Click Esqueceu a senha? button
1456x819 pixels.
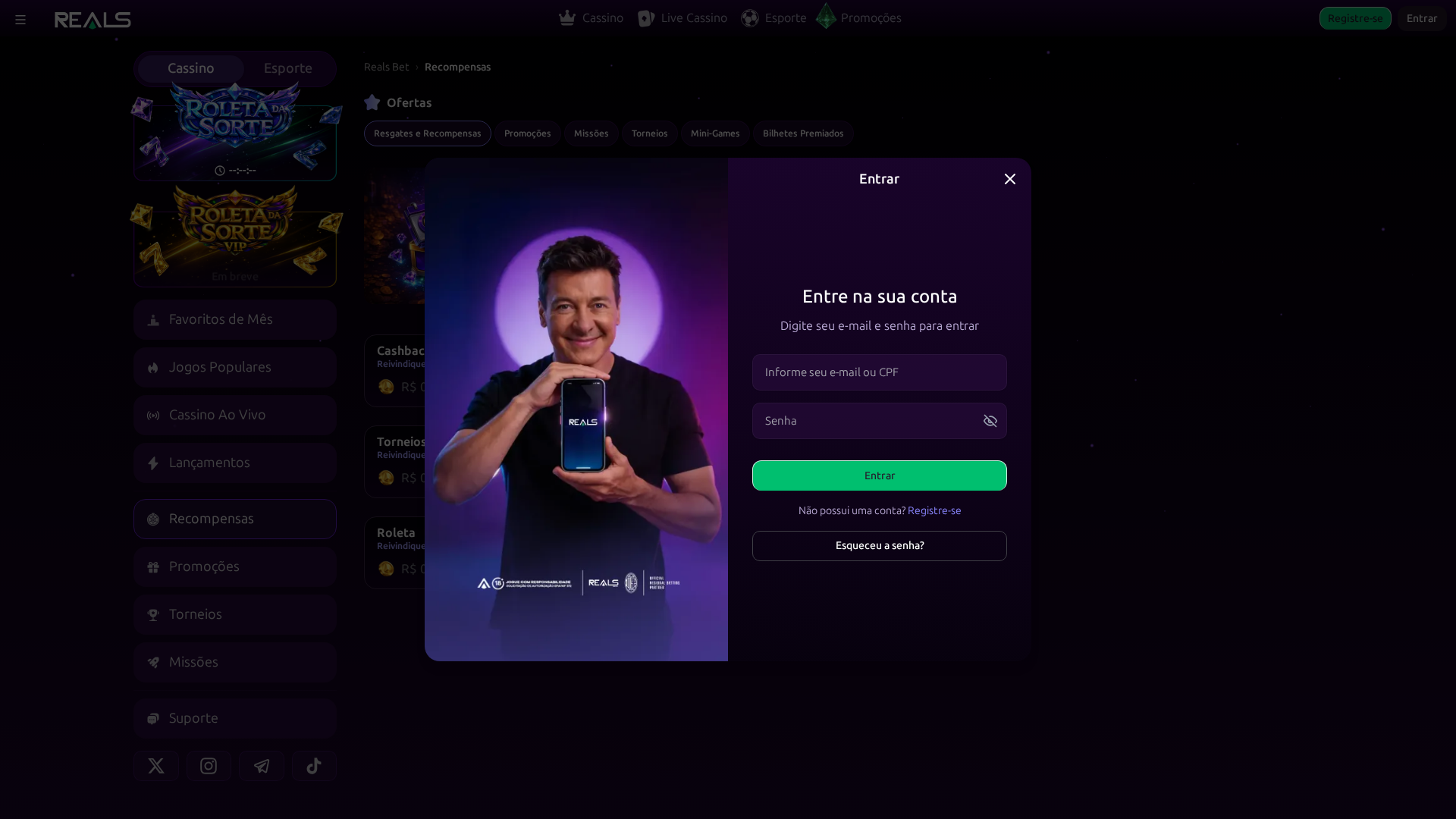point(880,546)
